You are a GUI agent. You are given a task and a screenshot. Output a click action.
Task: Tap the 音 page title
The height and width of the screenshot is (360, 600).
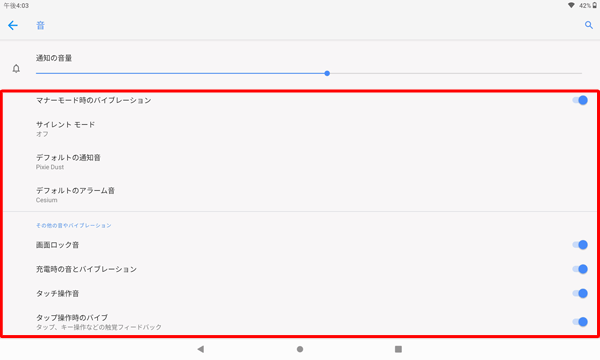(41, 26)
